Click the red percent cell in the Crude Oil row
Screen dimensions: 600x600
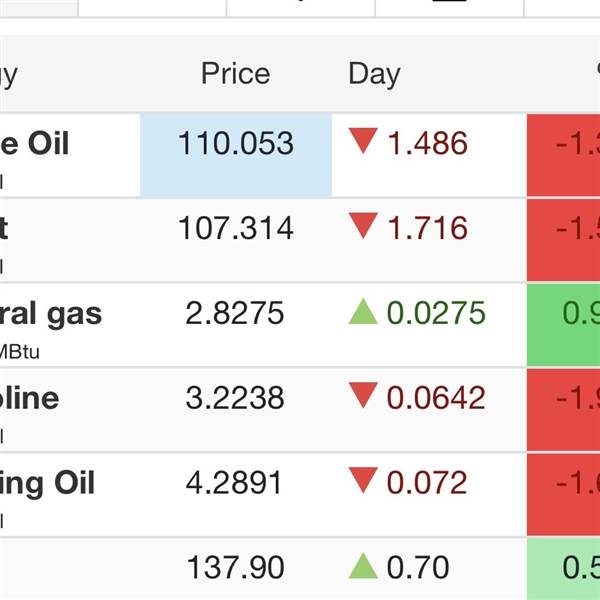(x=564, y=155)
